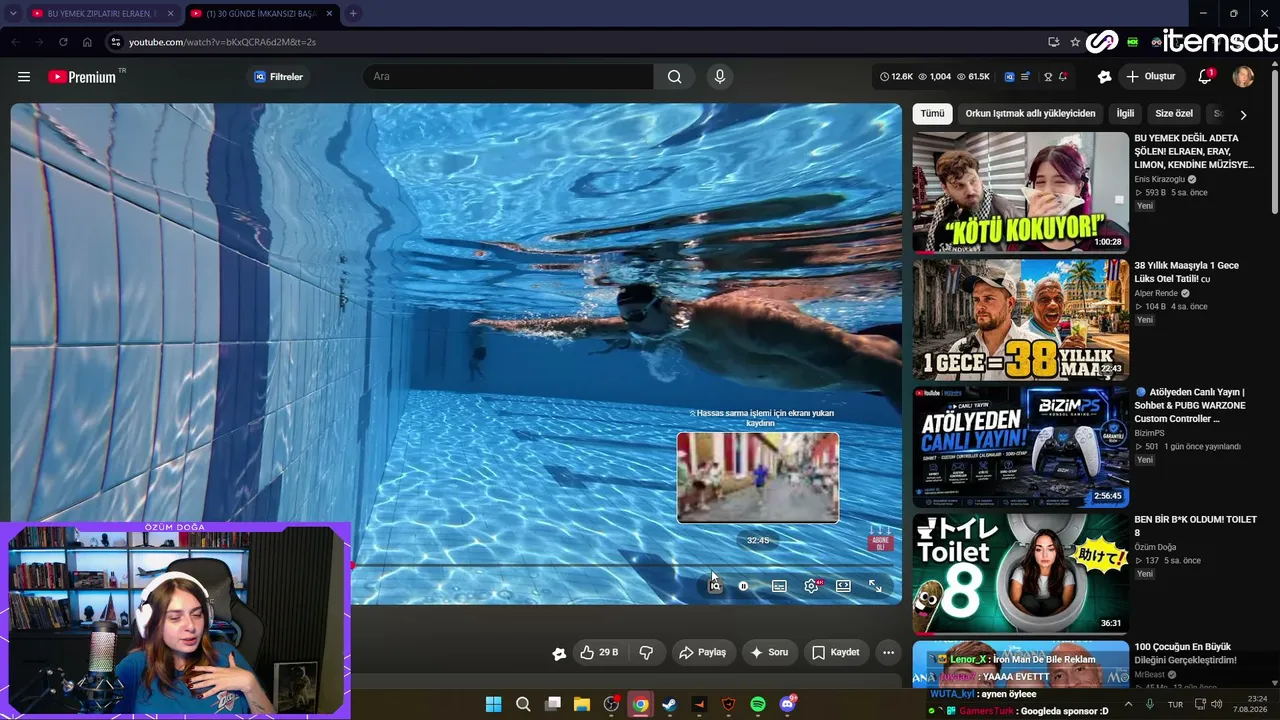1280x720 pixels.
Task: Open the Atölyeden Canlı Yayın thumbnail
Action: point(1020,446)
